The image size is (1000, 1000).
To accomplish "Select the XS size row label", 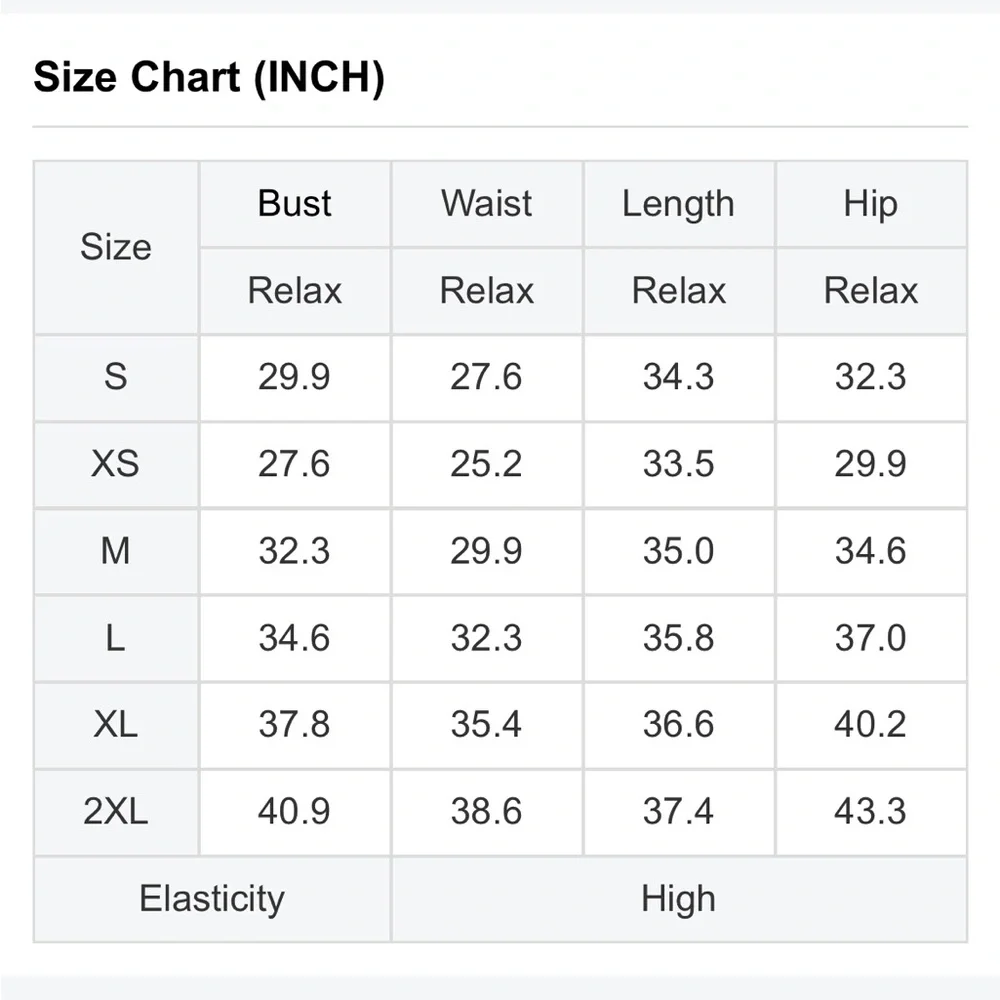I will click(x=116, y=464).
